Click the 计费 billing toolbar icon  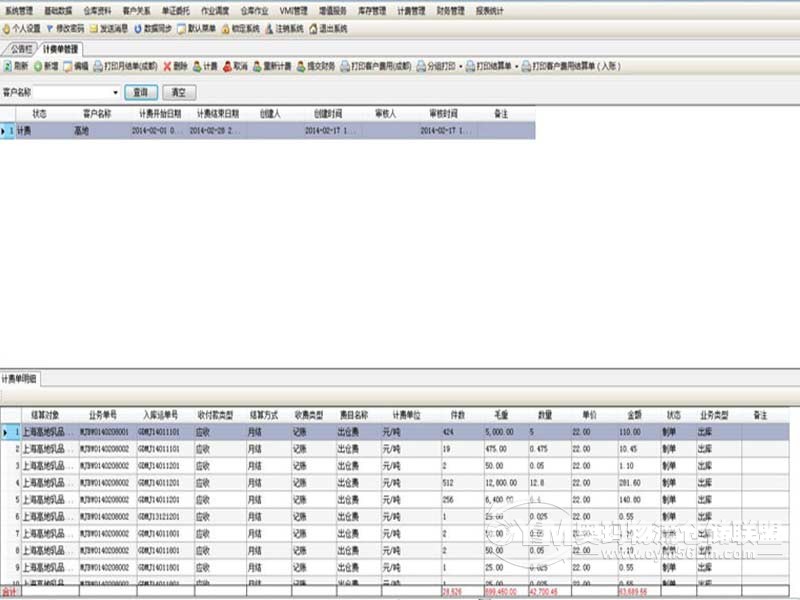pos(197,66)
